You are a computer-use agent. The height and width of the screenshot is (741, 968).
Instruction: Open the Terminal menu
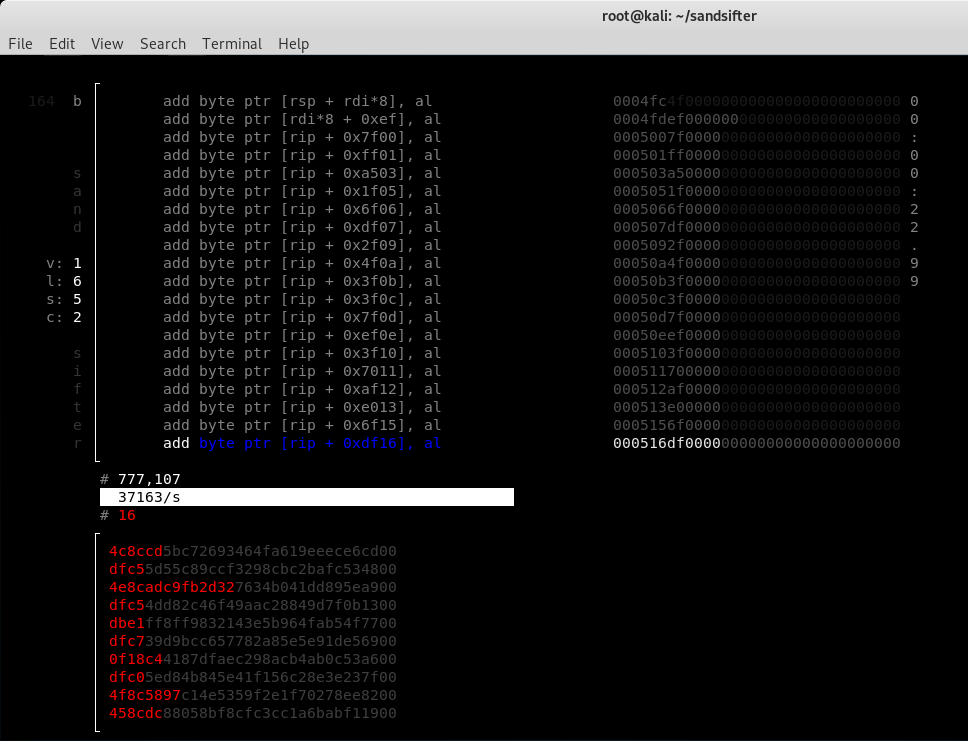pos(231,44)
